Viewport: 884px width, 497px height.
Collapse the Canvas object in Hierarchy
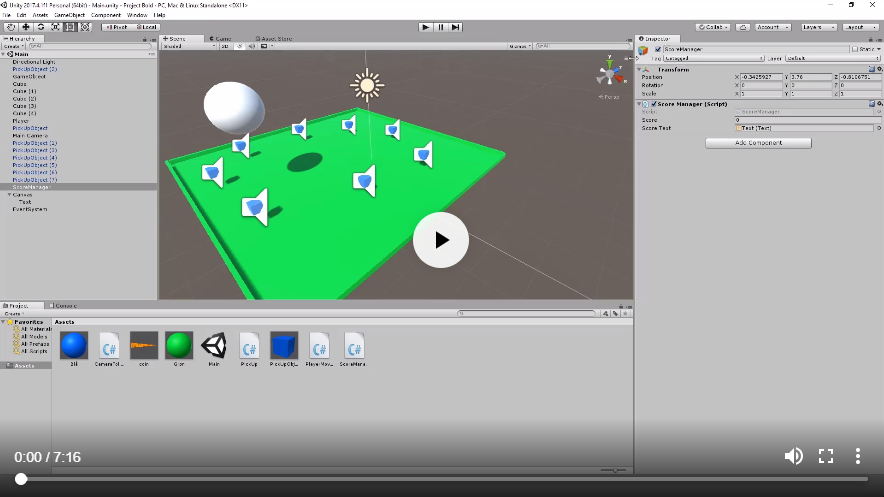coord(8,195)
